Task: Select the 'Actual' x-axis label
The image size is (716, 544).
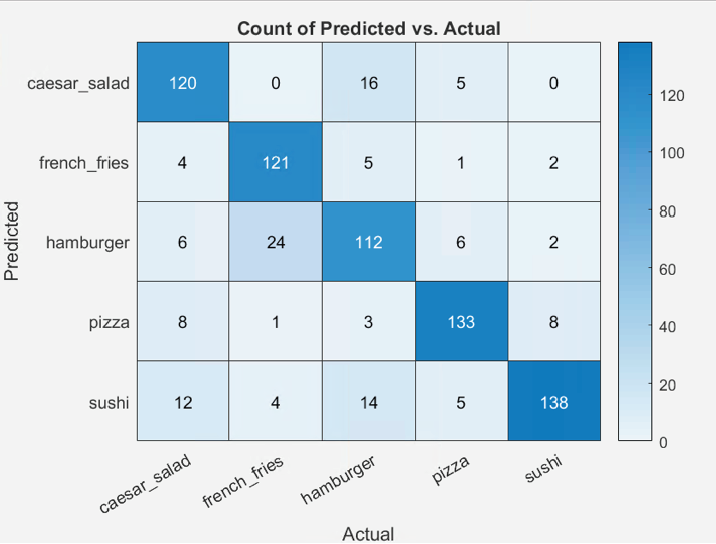Action: click(x=368, y=533)
